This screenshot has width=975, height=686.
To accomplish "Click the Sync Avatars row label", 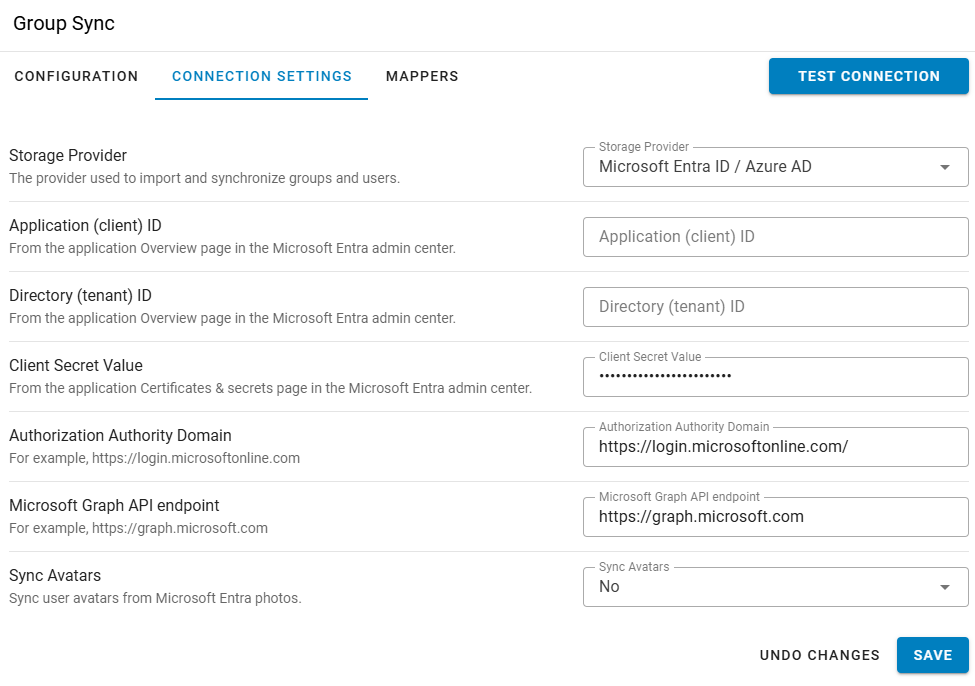I will point(55,575).
